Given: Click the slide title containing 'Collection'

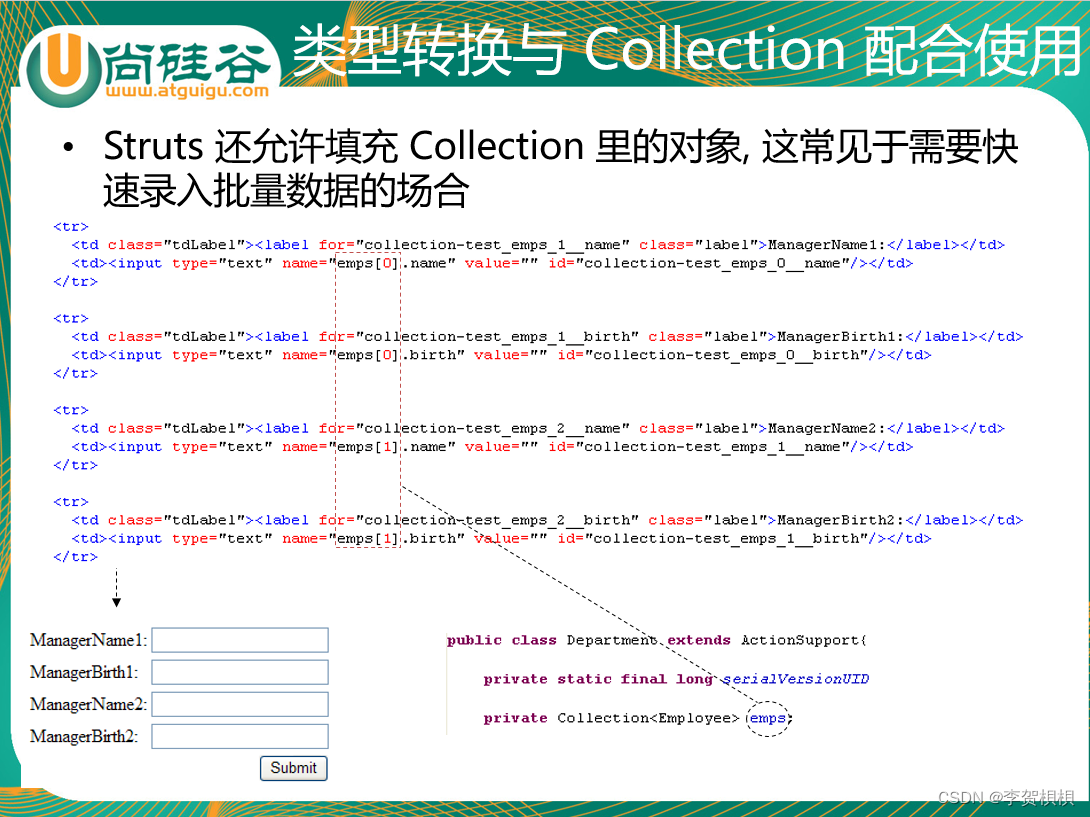Looking at the screenshot, I should point(687,49).
